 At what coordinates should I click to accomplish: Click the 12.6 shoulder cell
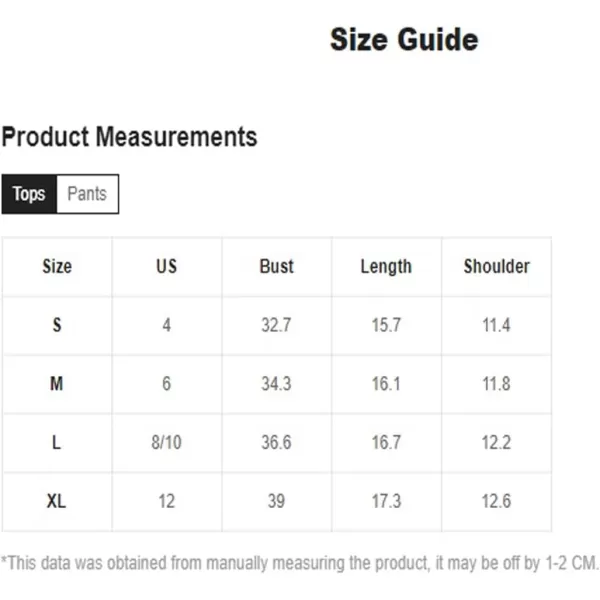[496, 501]
